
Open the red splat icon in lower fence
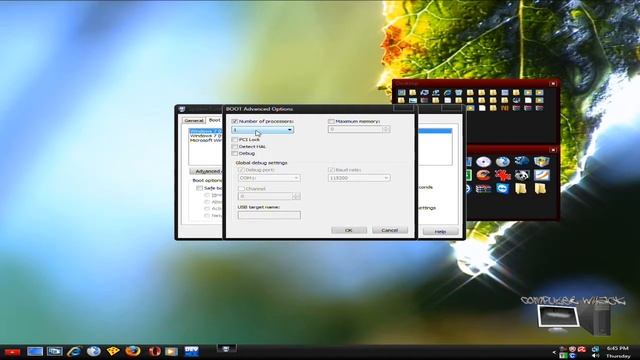(x=502, y=175)
